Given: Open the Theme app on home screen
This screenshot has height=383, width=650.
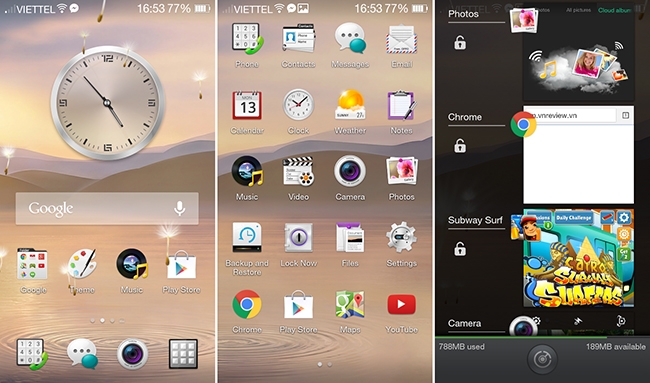Looking at the screenshot, I should point(82,264).
